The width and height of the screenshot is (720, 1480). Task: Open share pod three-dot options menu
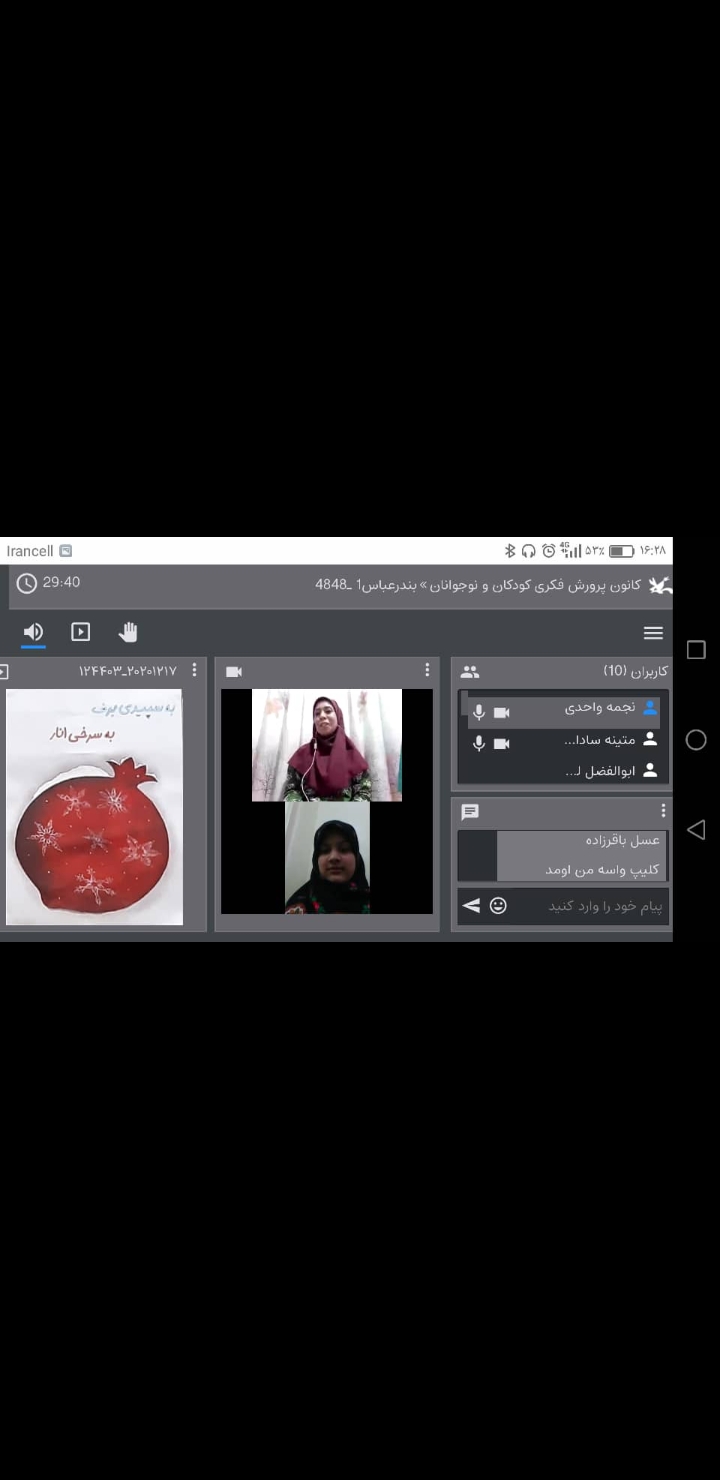coord(194,670)
